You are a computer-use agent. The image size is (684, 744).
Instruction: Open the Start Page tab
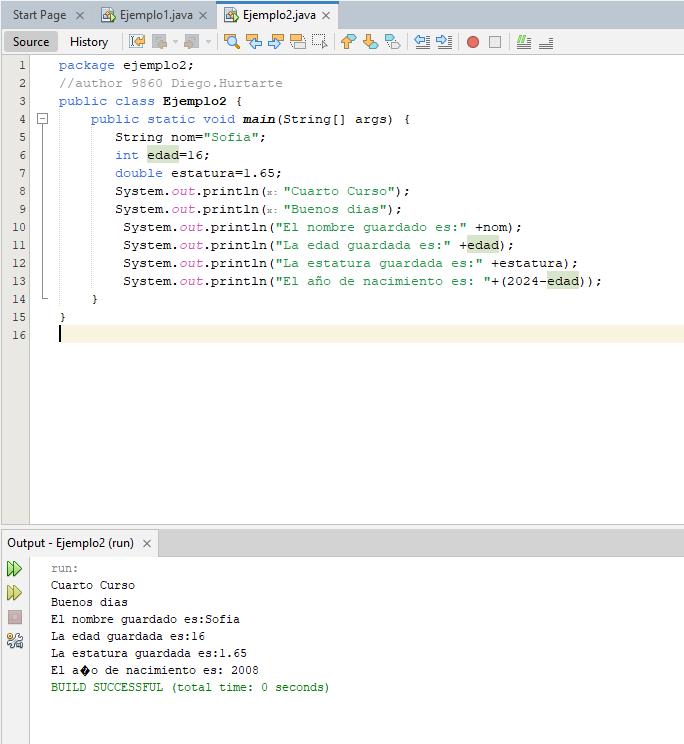[39, 15]
